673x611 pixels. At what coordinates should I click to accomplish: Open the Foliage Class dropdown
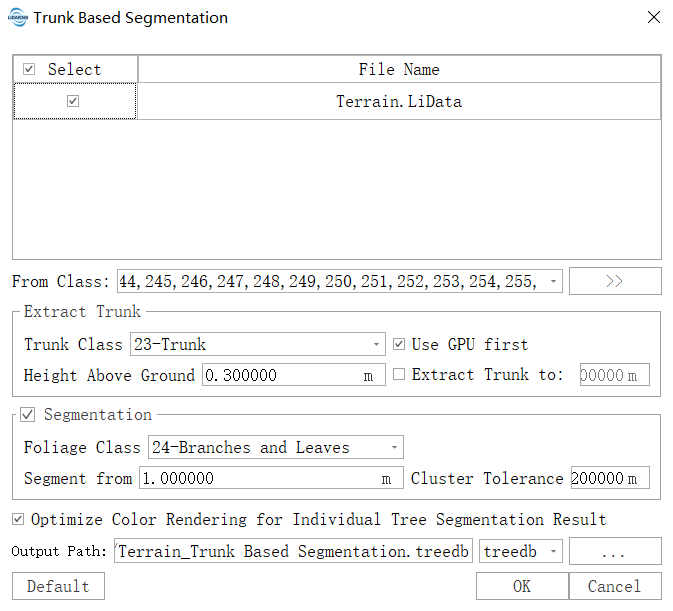[x=395, y=447]
